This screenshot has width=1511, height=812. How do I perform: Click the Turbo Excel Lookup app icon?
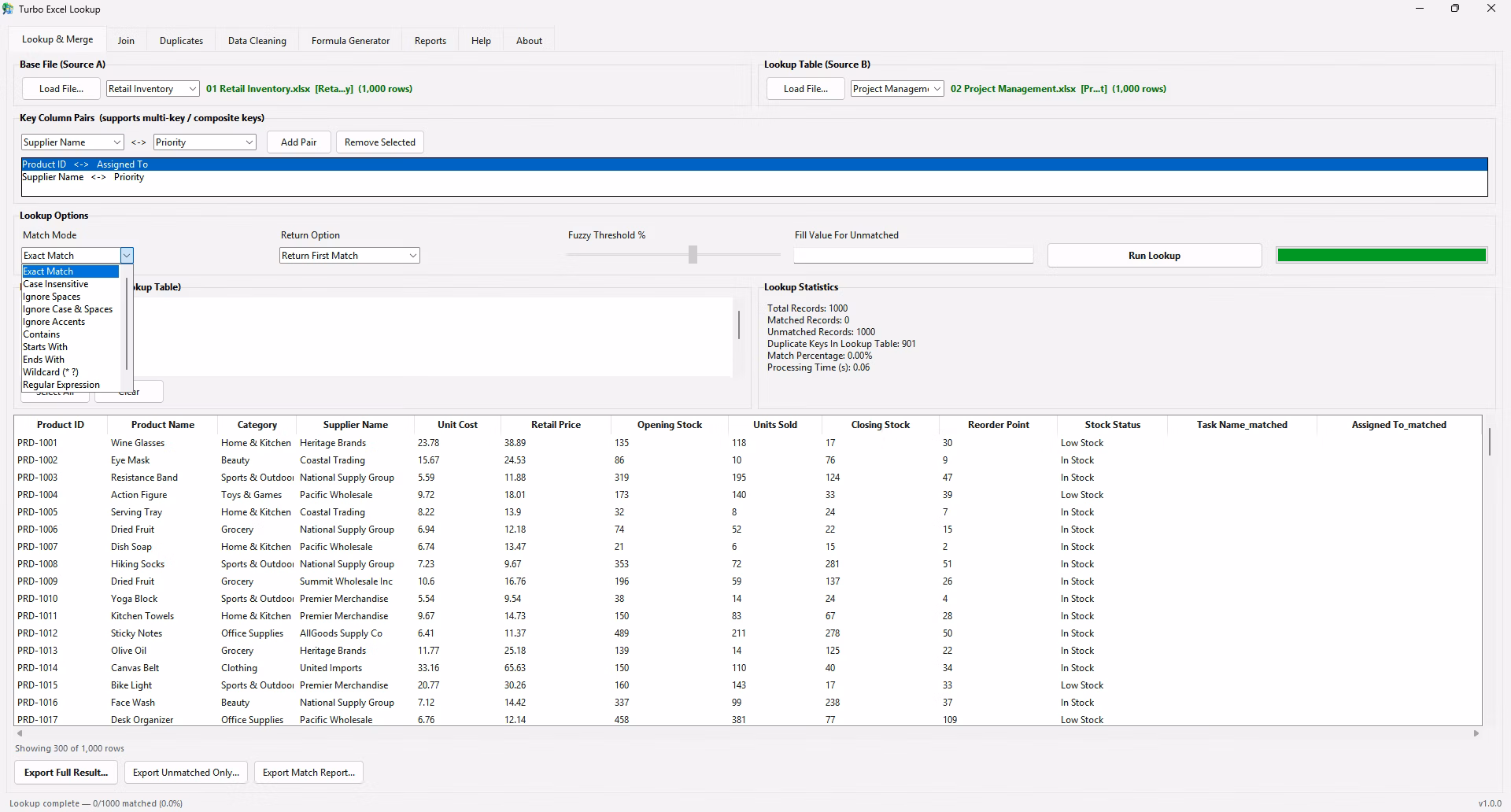click(8, 9)
